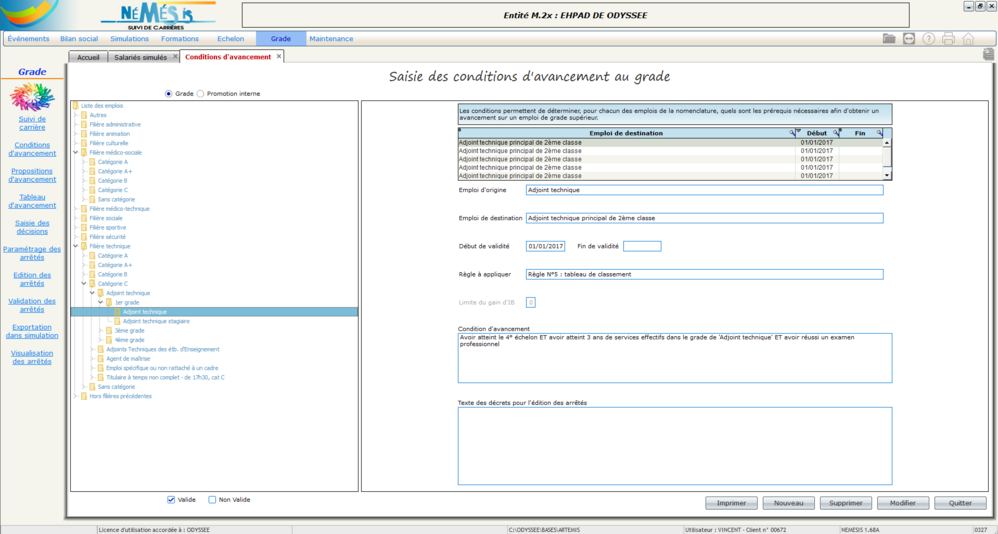Click the Modifier button

pyautogui.click(x=903, y=503)
